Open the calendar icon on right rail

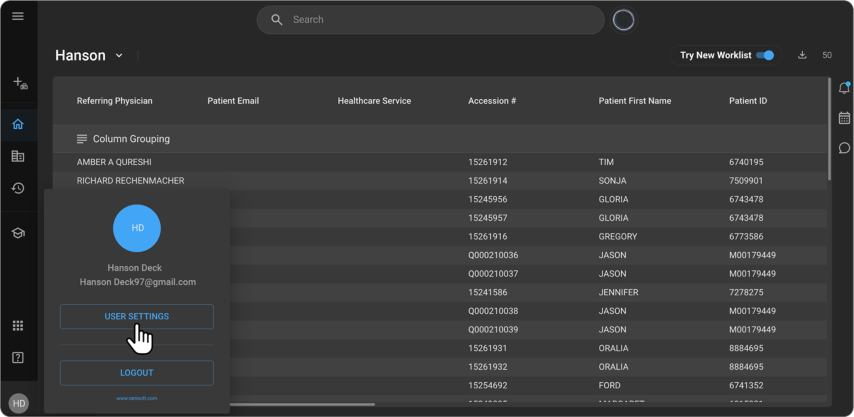(844, 118)
